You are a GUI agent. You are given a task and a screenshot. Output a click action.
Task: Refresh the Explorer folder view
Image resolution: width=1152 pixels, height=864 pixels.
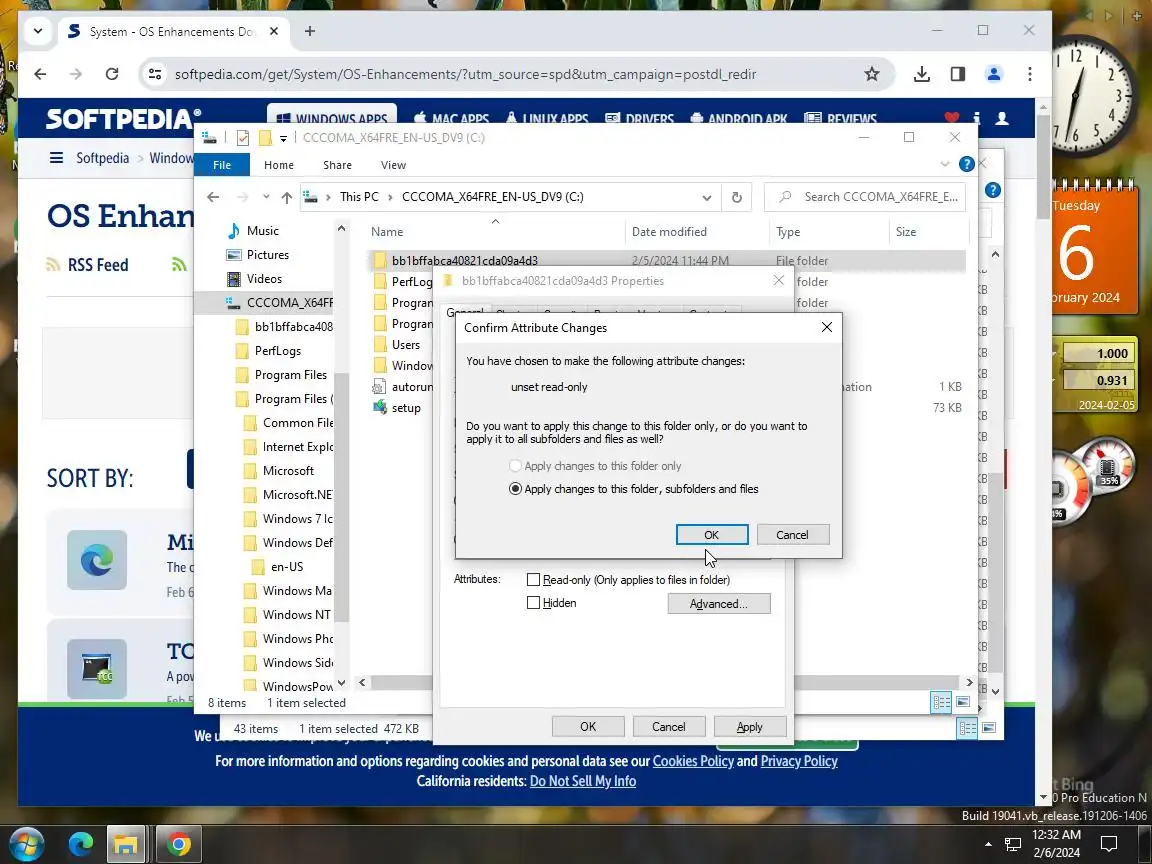[x=736, y=197]
